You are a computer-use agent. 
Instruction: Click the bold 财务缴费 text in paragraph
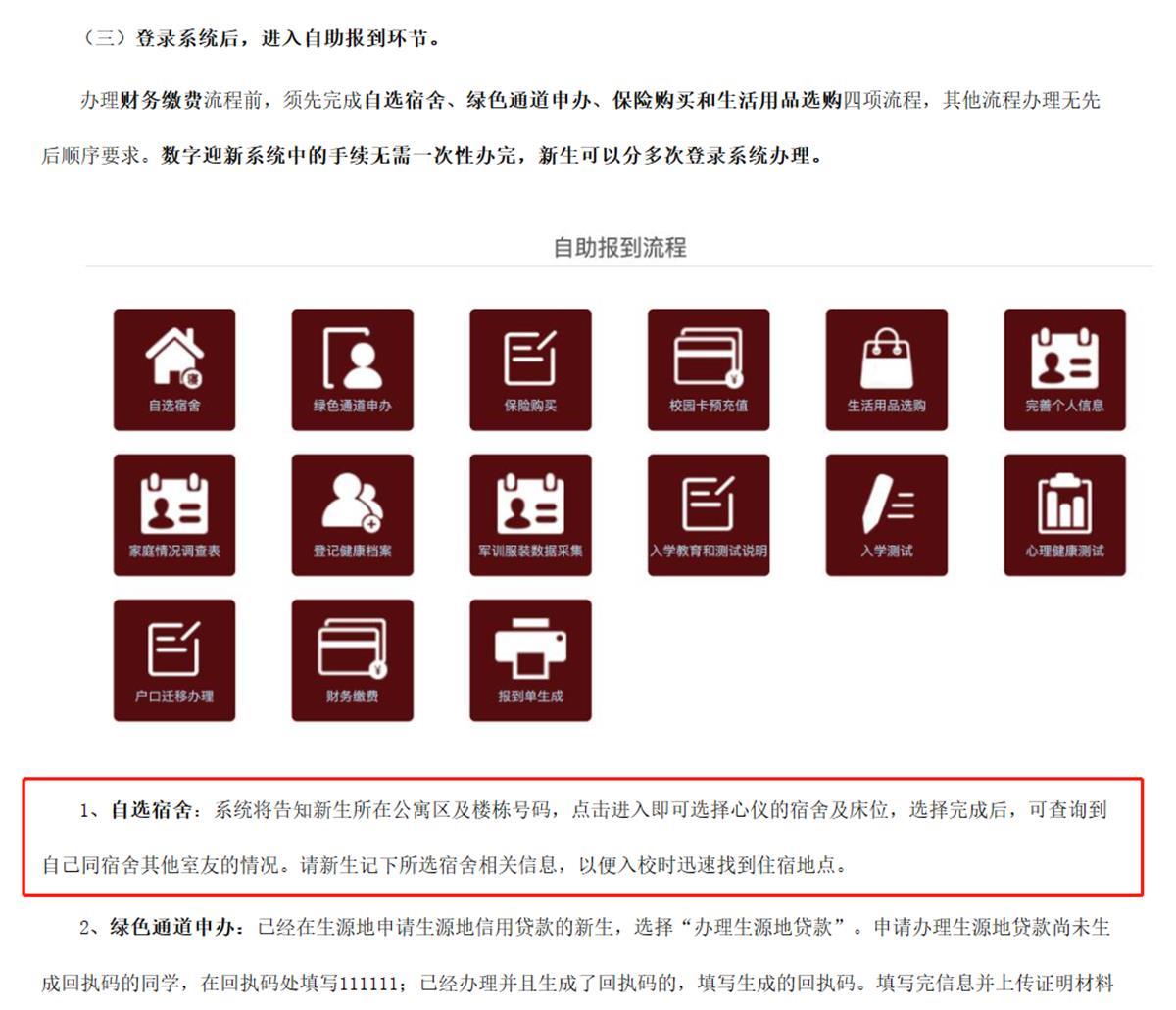pos(161,100)
